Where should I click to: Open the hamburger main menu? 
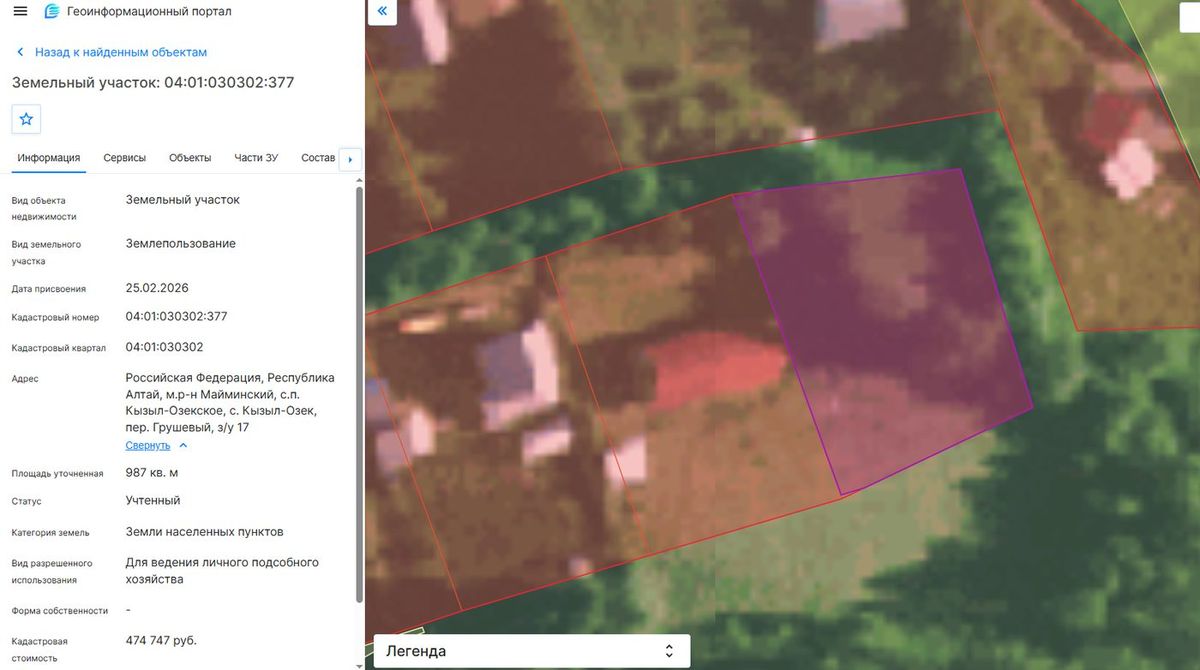20,11
